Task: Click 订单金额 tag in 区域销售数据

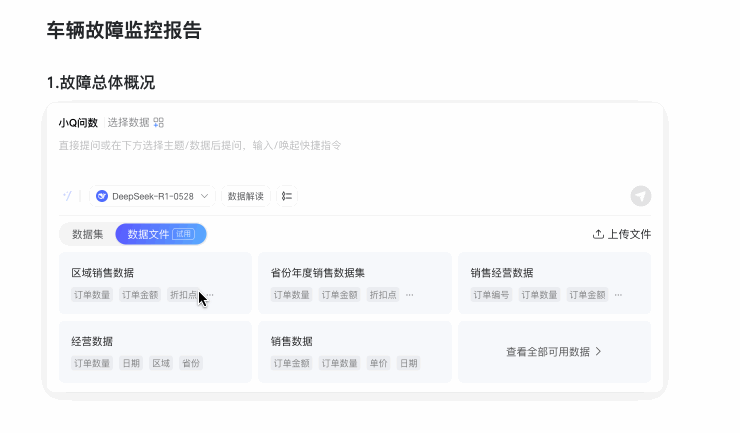Action: point(140,295)
